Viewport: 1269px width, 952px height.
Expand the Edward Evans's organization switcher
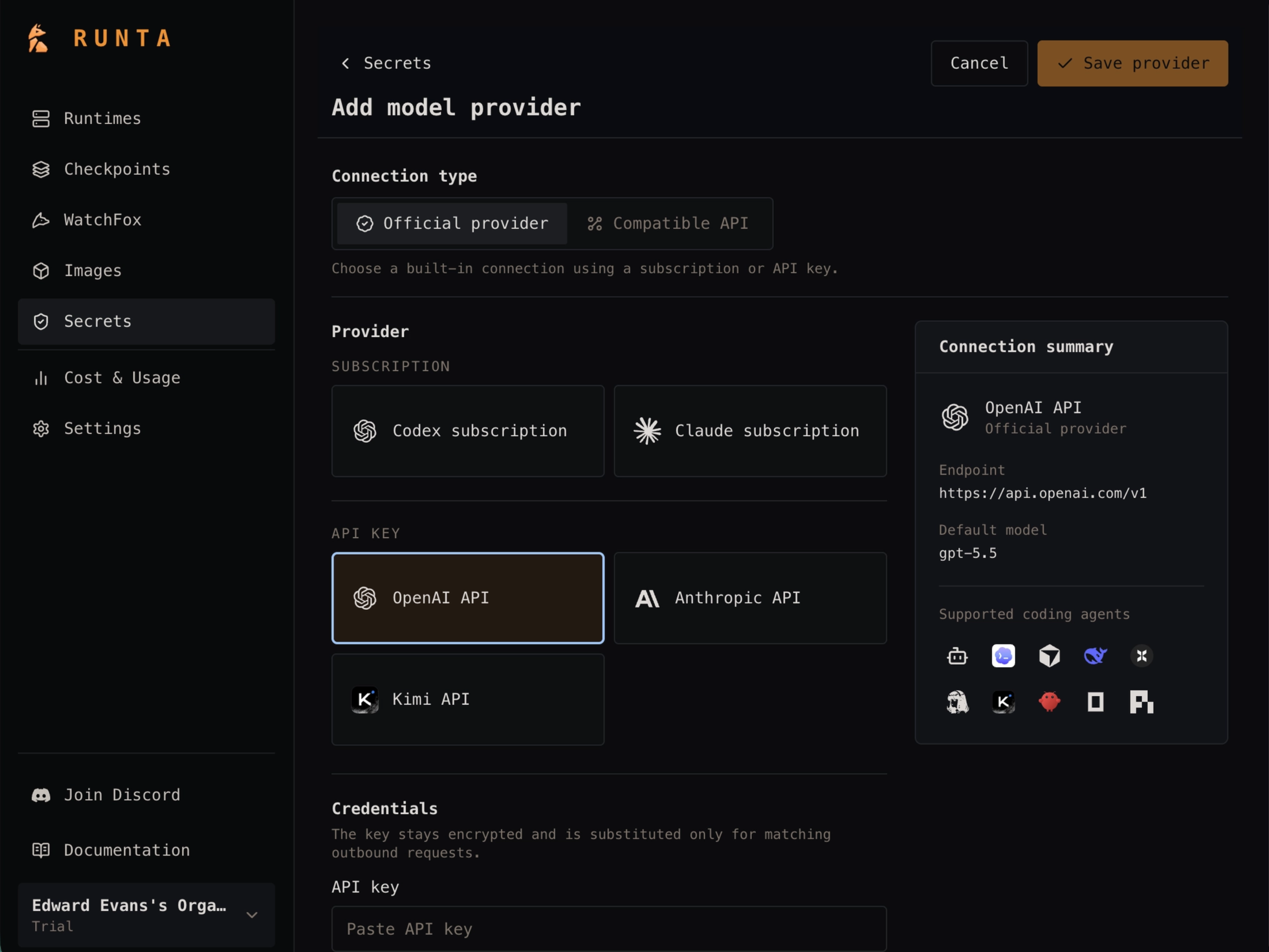click(146, 915)
